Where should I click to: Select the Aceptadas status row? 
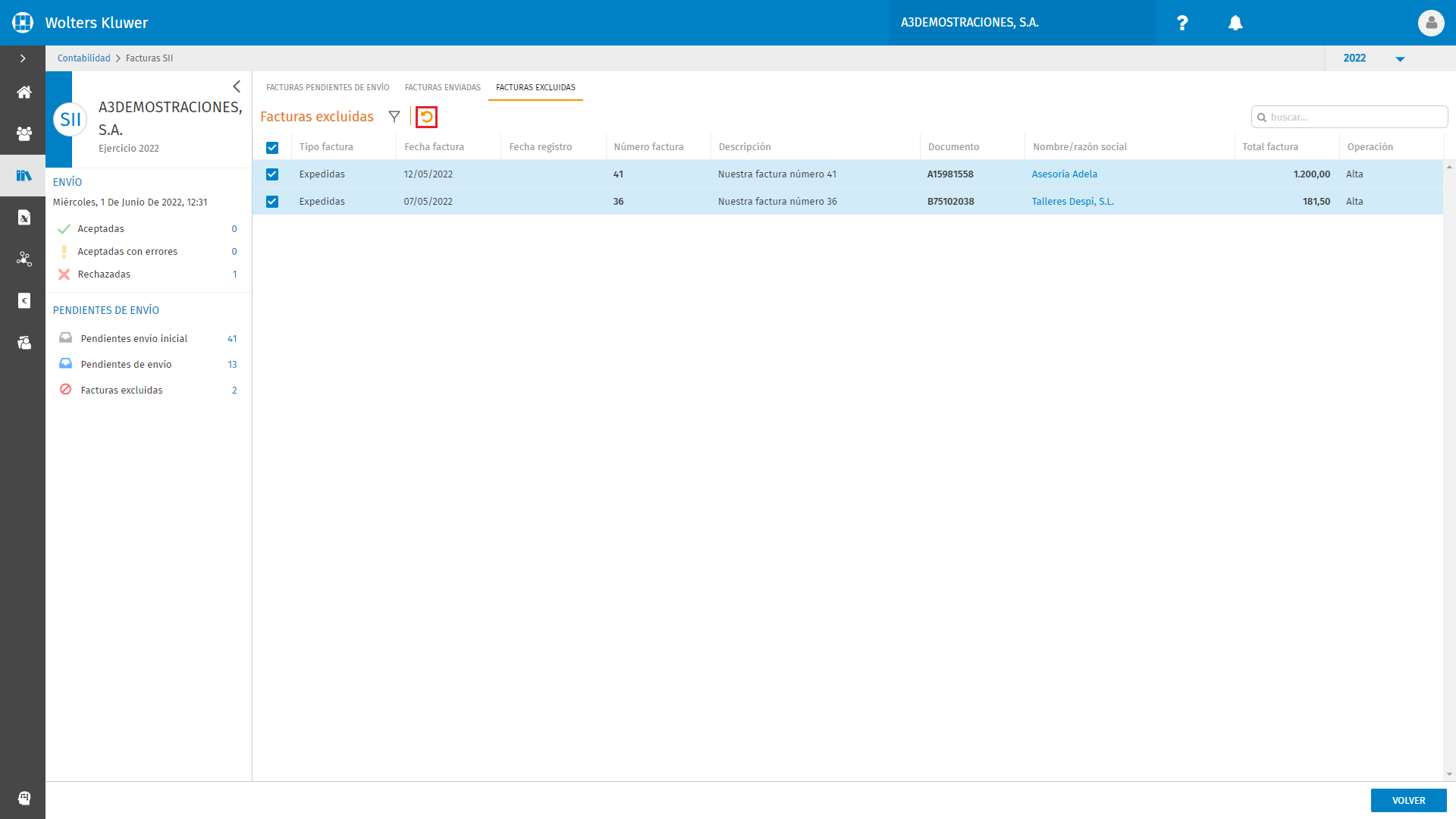[149, 229]
